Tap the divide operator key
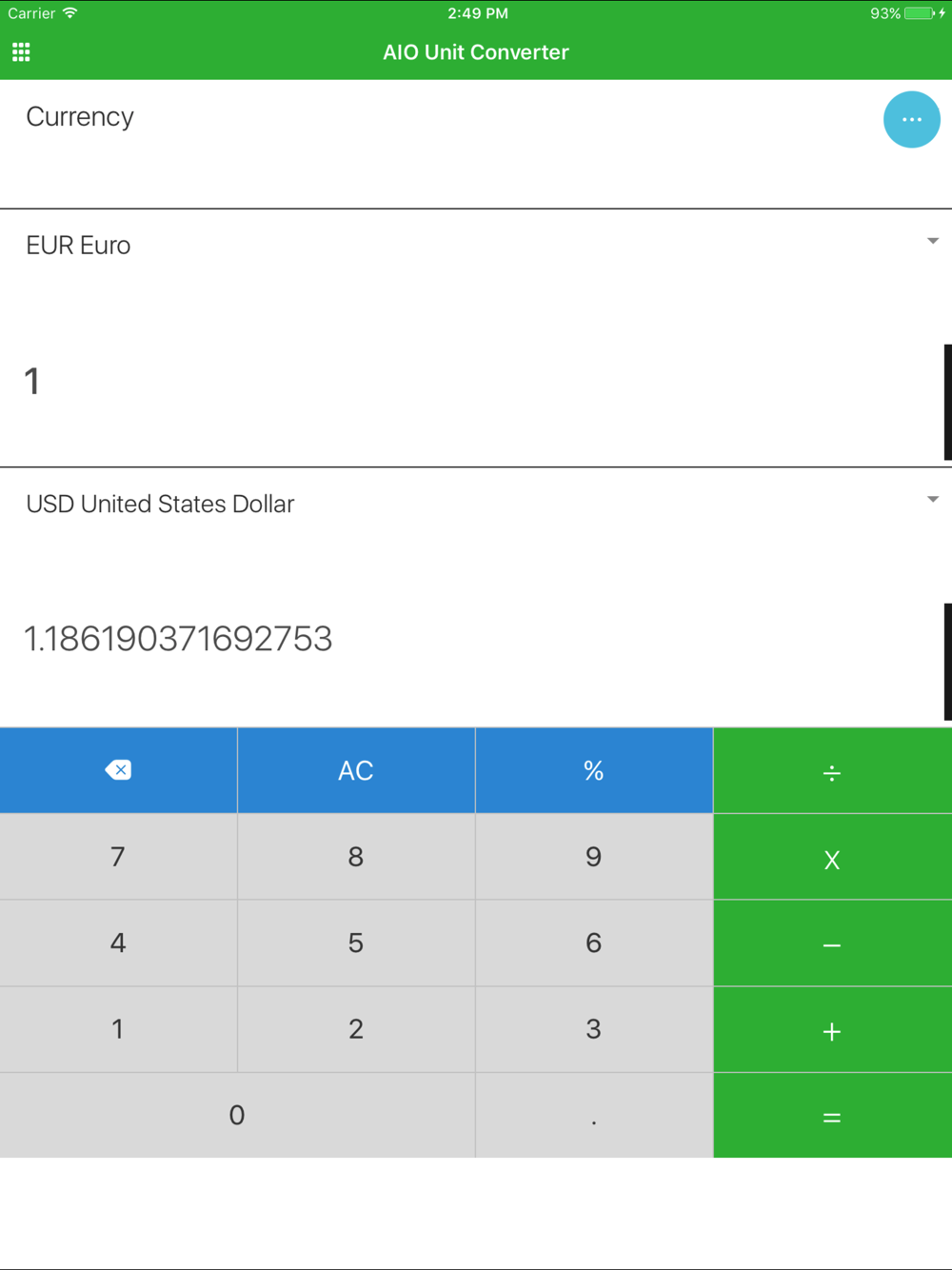Image resolution: width=952 pixels, height=1270 pixels. [x=832, y=770]
